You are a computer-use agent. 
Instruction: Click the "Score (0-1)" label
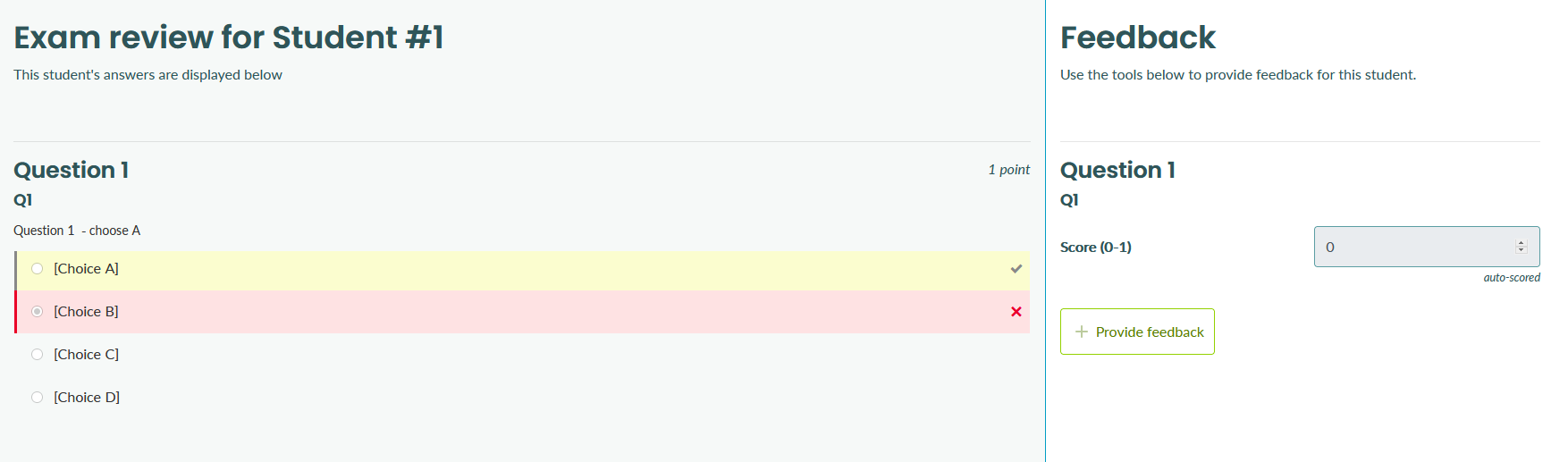tap(1096, 248)
